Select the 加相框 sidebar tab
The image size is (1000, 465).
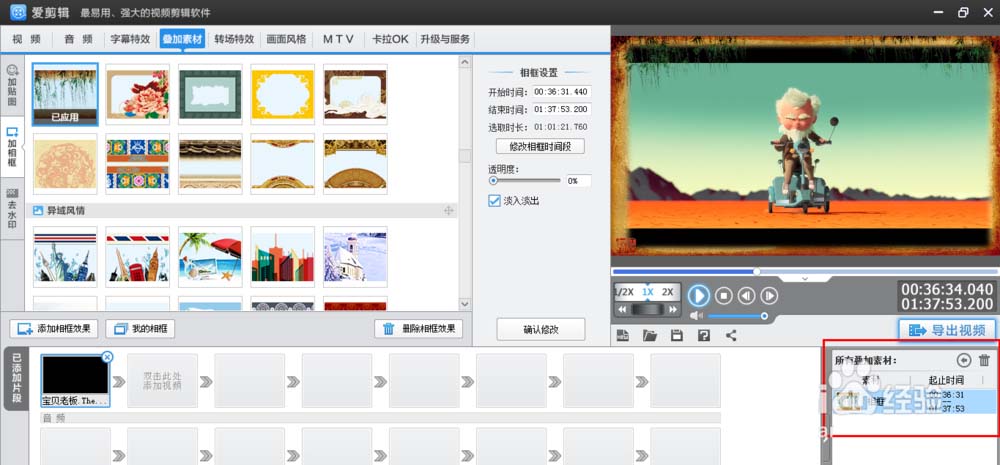(12, 147)
